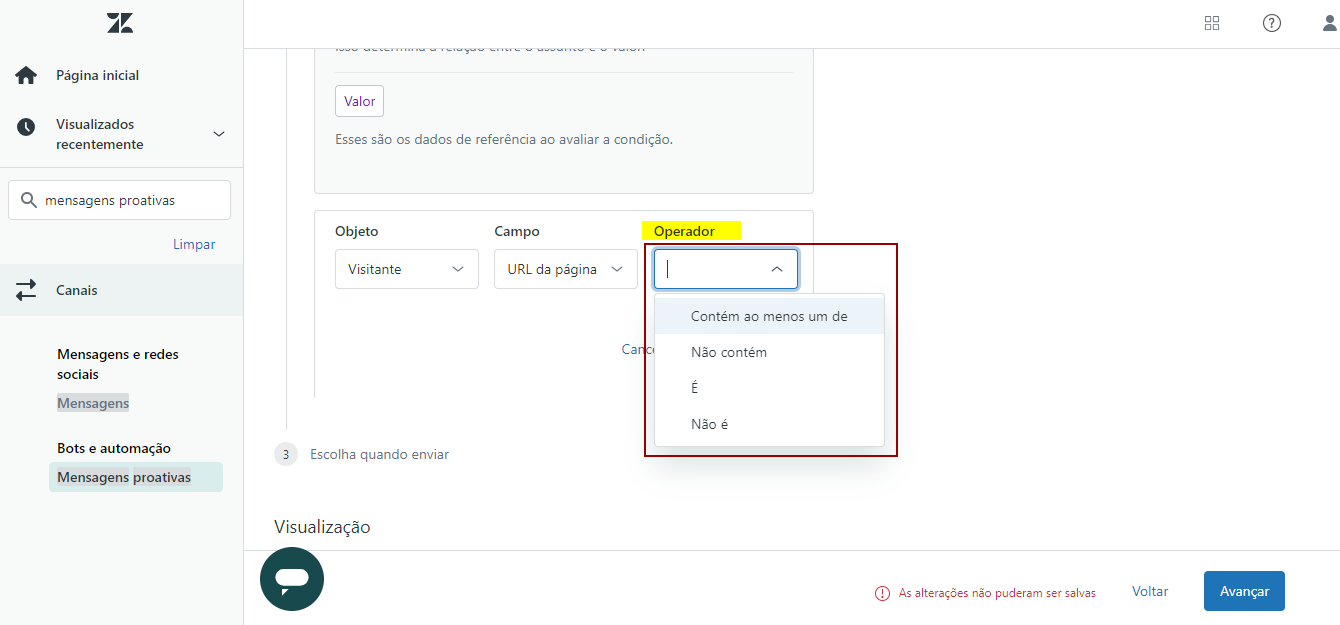The image size is (1340, 625).
Task: Open the products grid icon
Action: click(1212, 23)
